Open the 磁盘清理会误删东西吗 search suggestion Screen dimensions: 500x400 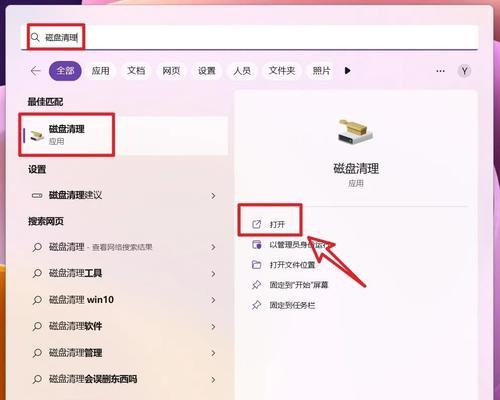coord(124,379)
